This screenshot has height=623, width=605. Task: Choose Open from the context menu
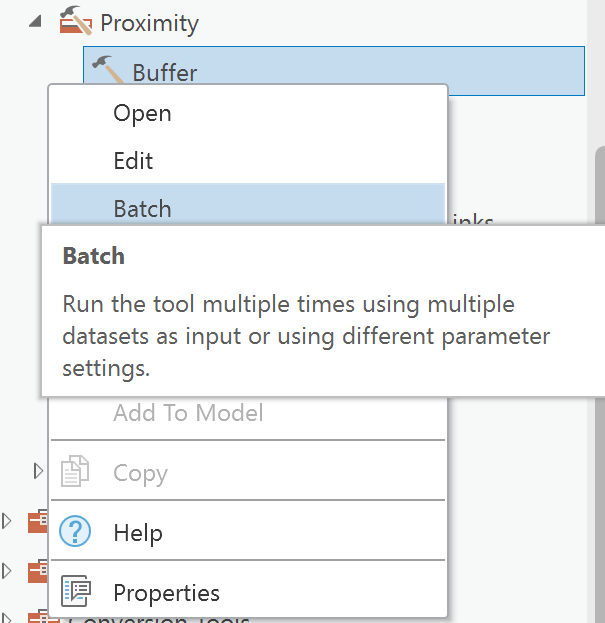click(x=142, y=113)
